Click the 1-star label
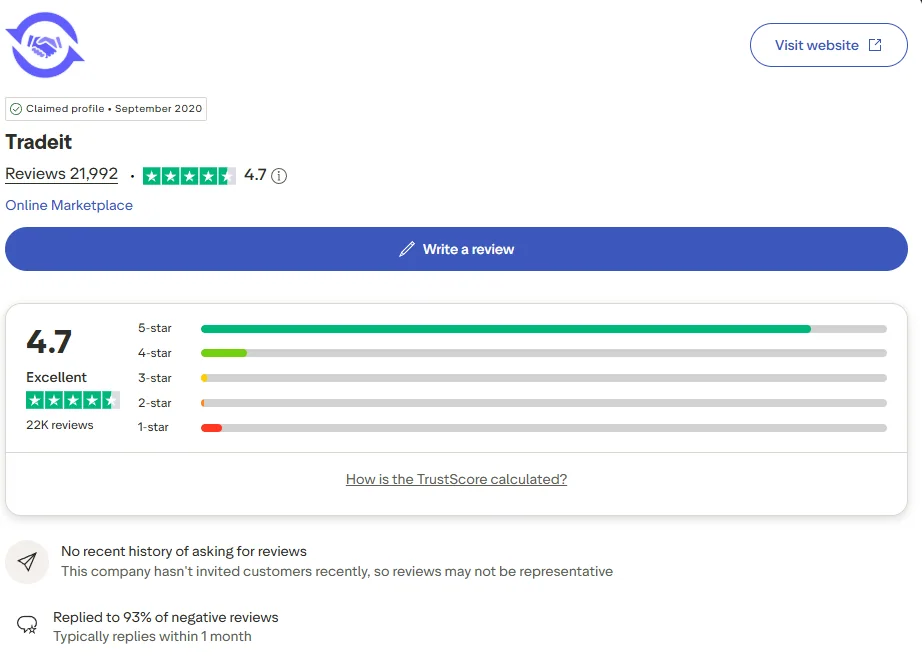This screenshot has height=657, width=922. pos(153,427)
